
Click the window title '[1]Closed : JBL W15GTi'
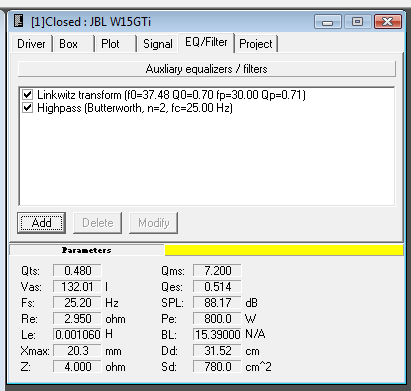91,22
